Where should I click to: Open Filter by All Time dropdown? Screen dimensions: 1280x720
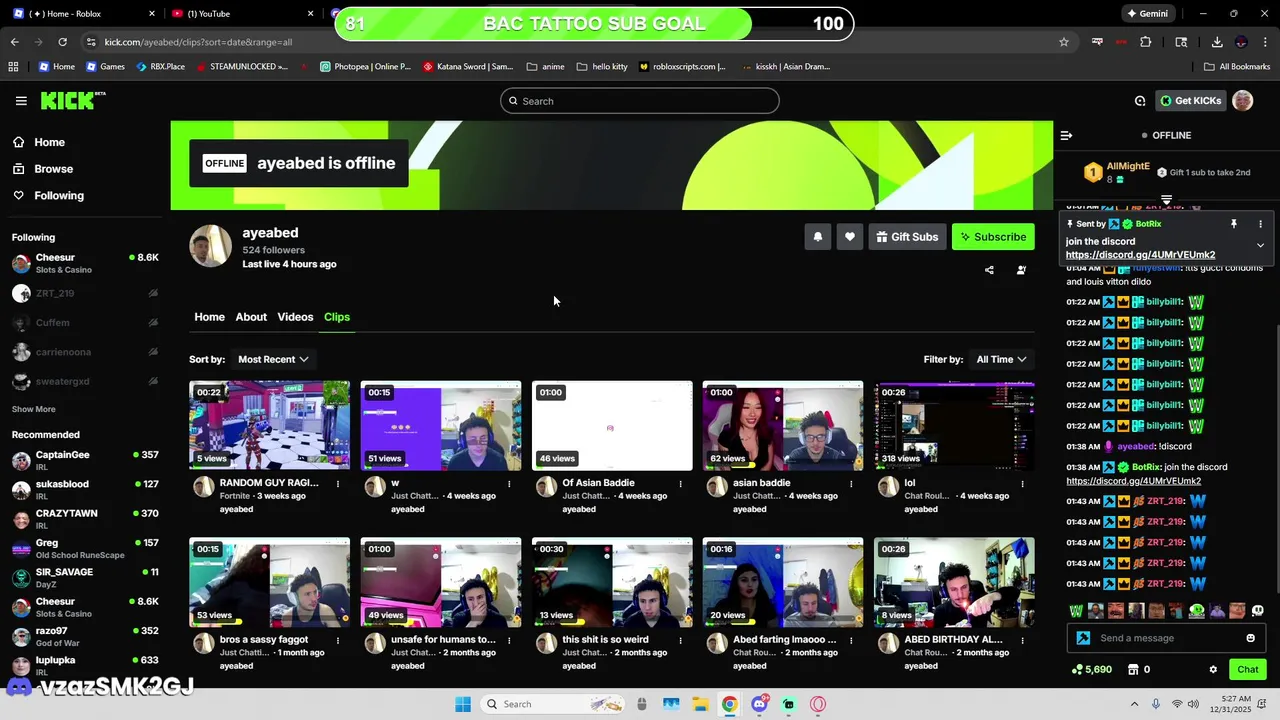tap(1002, 359)
